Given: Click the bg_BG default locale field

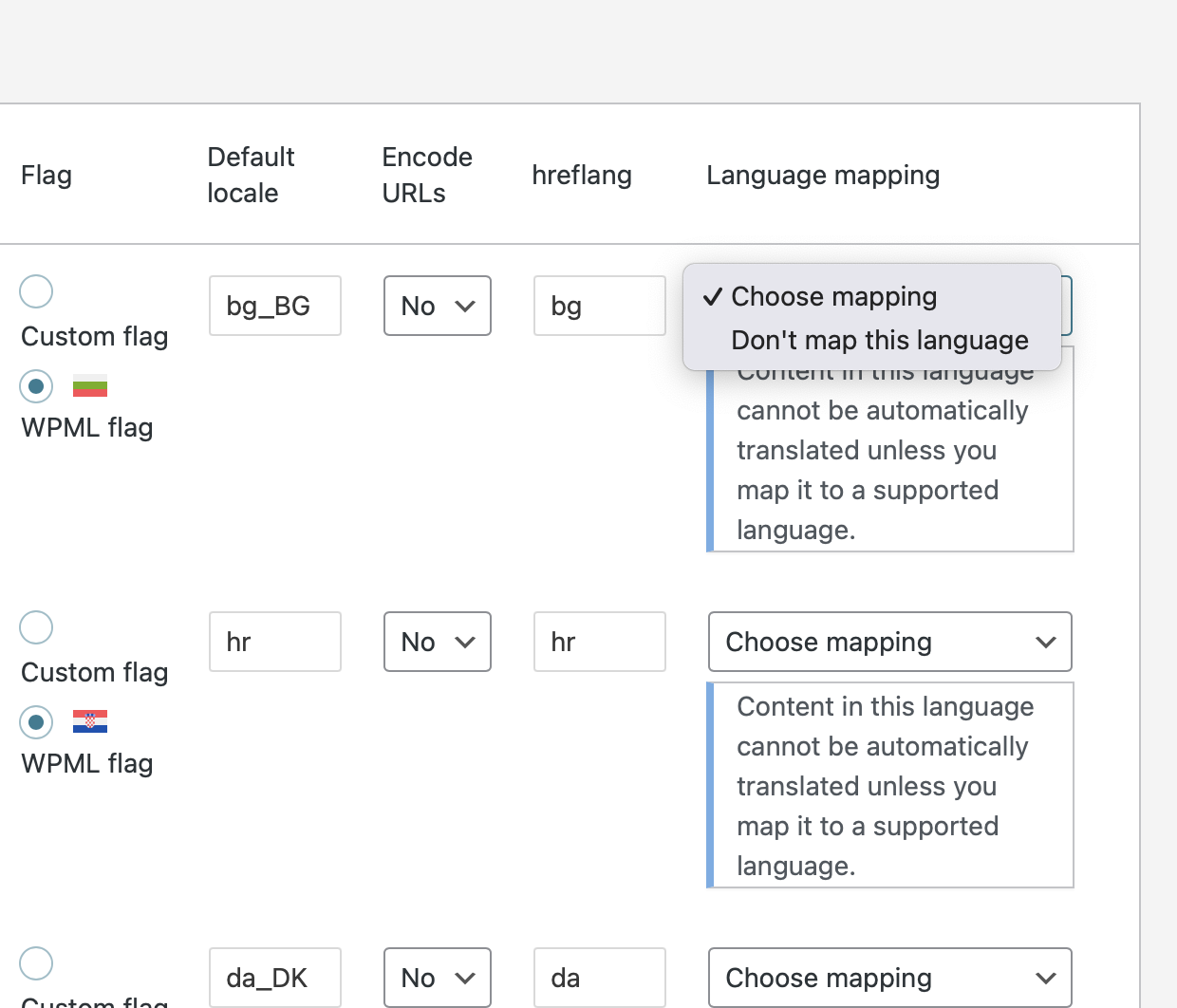Looking at the screenshot, I should pyautogui.click(x=274, y=306).
